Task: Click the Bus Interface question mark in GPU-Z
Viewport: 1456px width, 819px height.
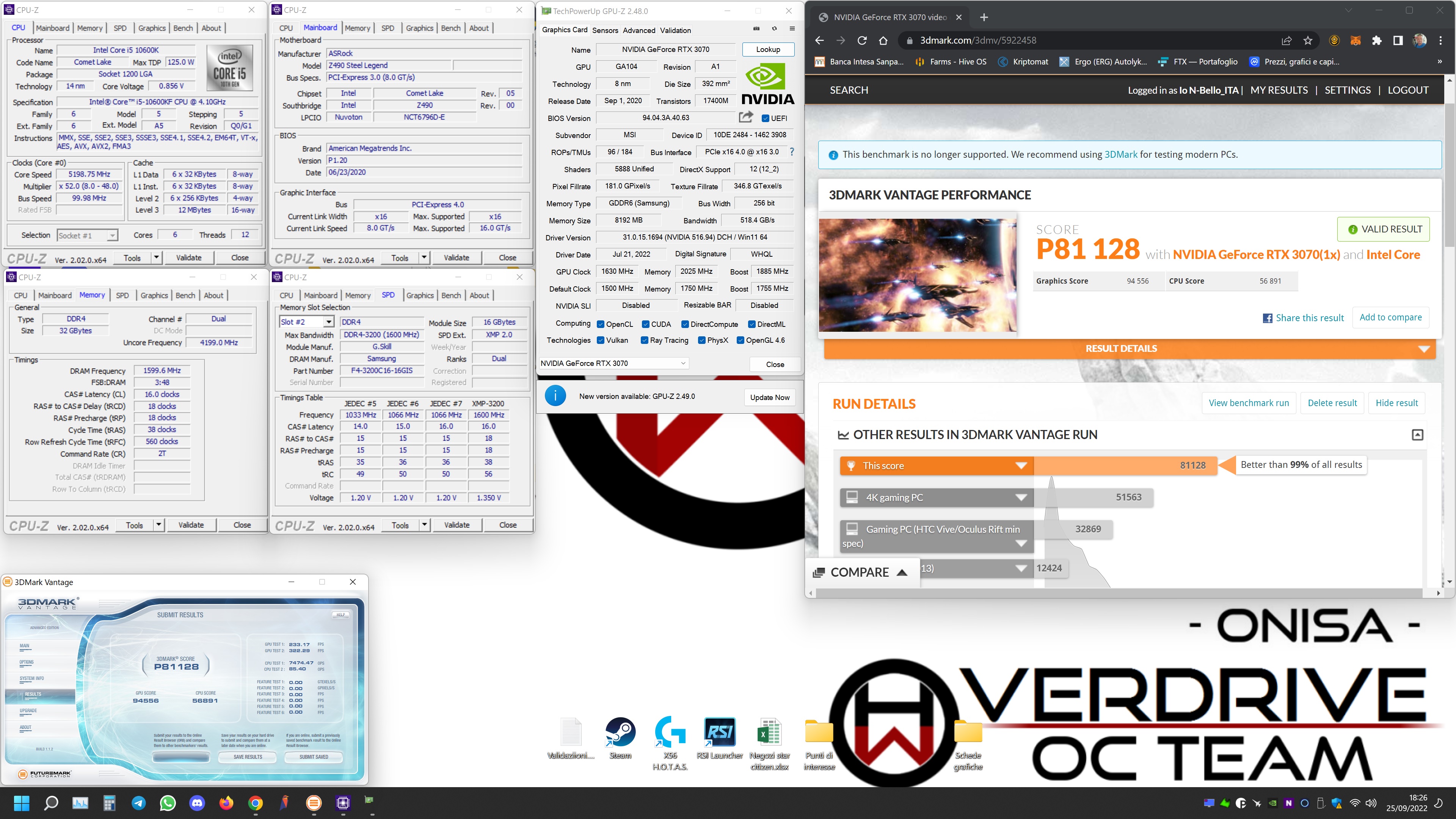Action: [792, 152]
